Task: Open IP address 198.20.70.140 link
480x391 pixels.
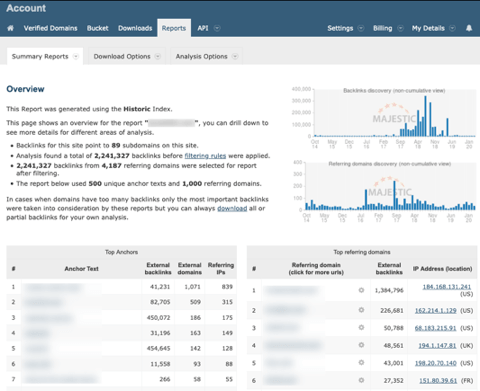Action: click(x=436, y=363)
